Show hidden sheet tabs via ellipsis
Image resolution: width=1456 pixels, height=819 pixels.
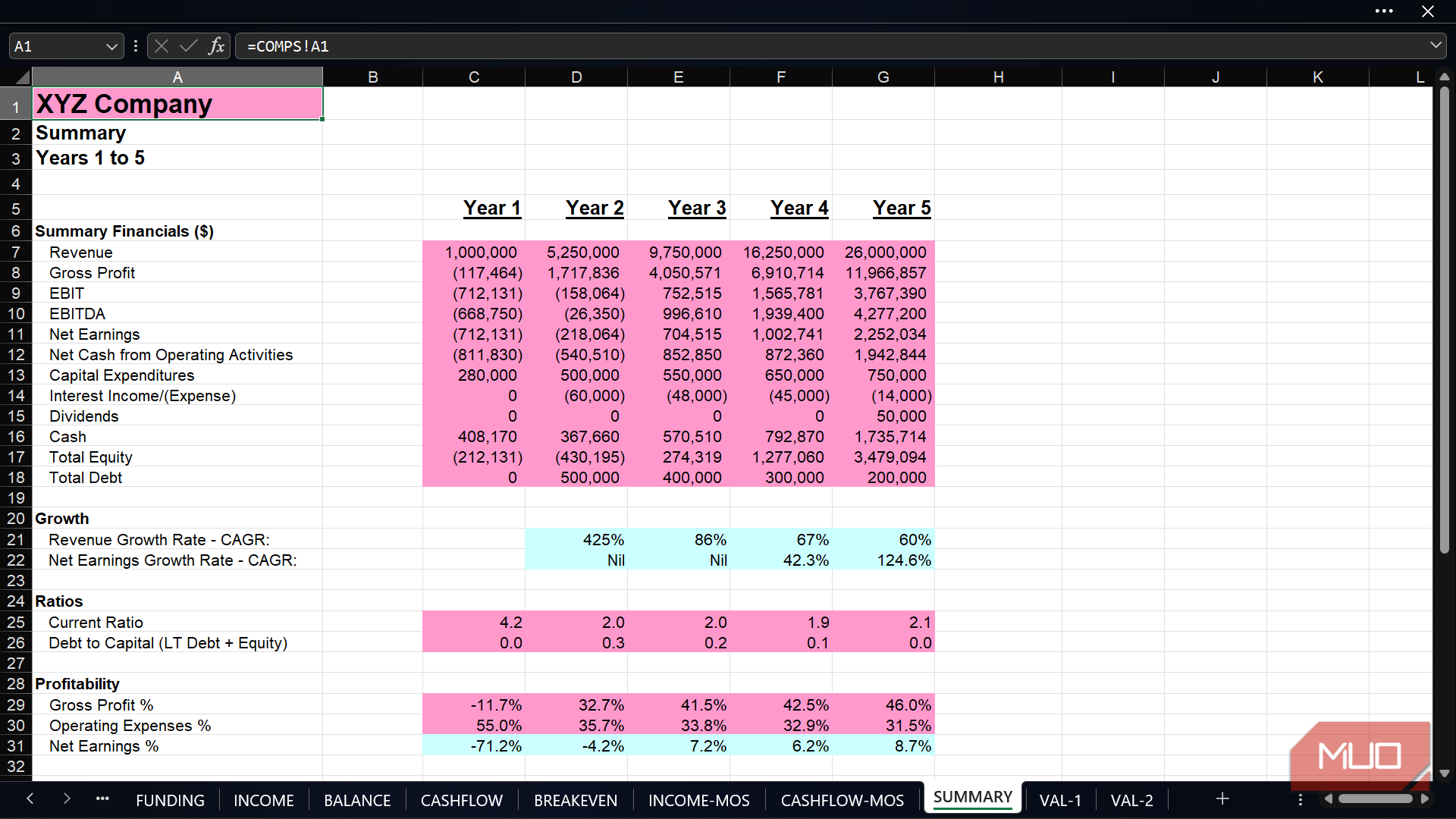102,799
